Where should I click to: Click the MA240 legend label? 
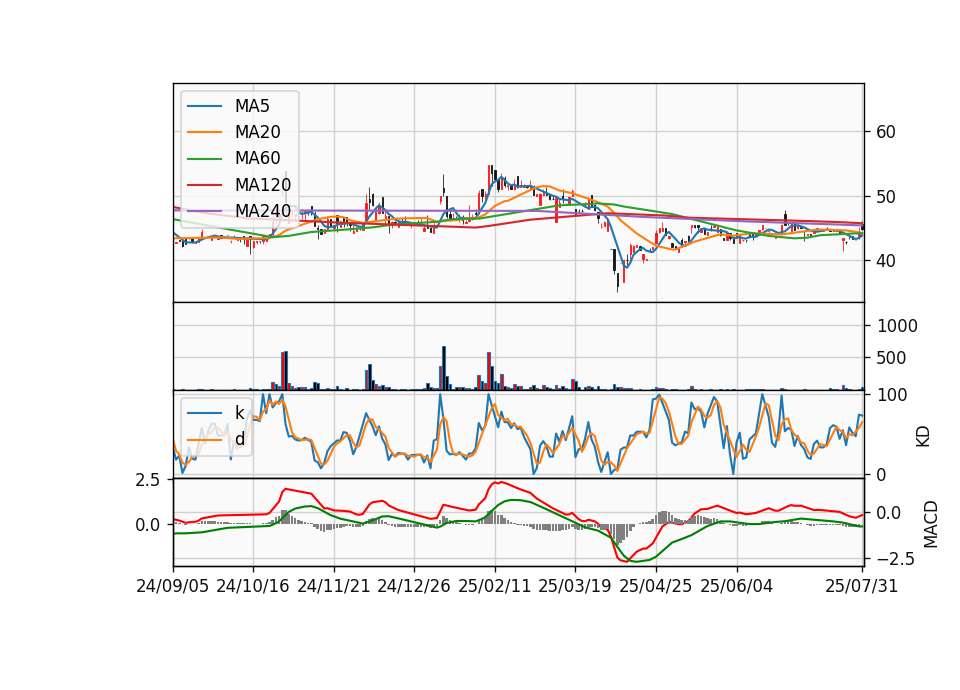[x=263, y=211]
